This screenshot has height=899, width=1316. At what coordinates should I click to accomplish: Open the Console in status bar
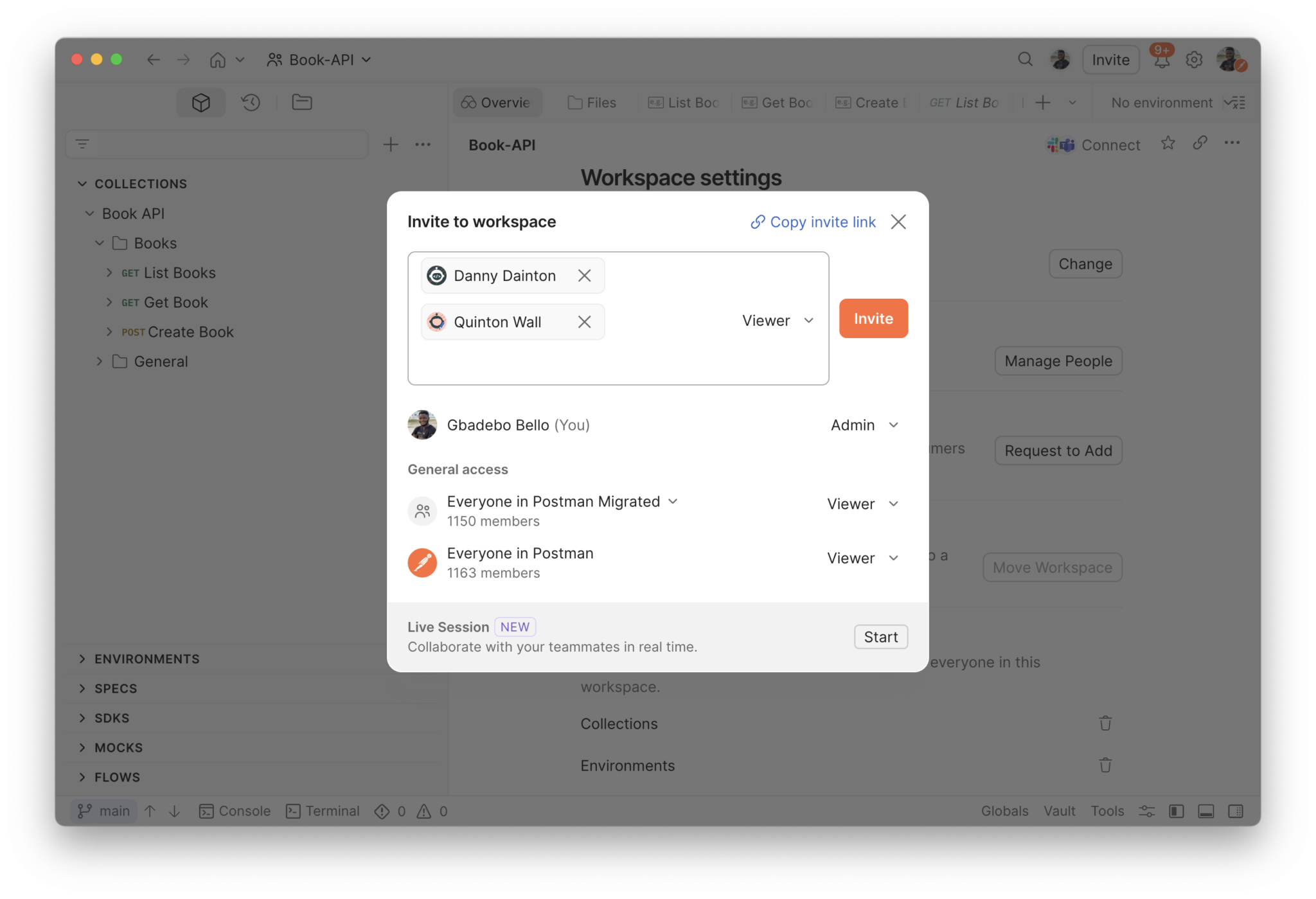tap(235, 811)
